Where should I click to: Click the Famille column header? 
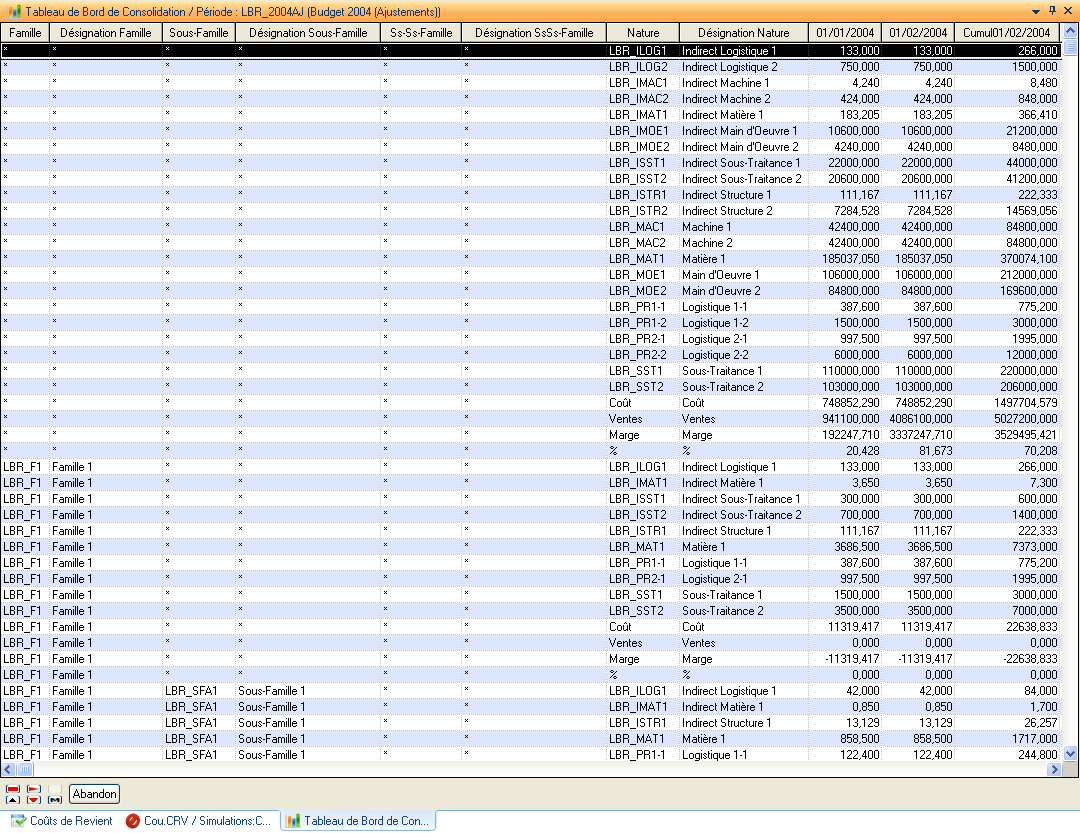[x=25, y=33]
